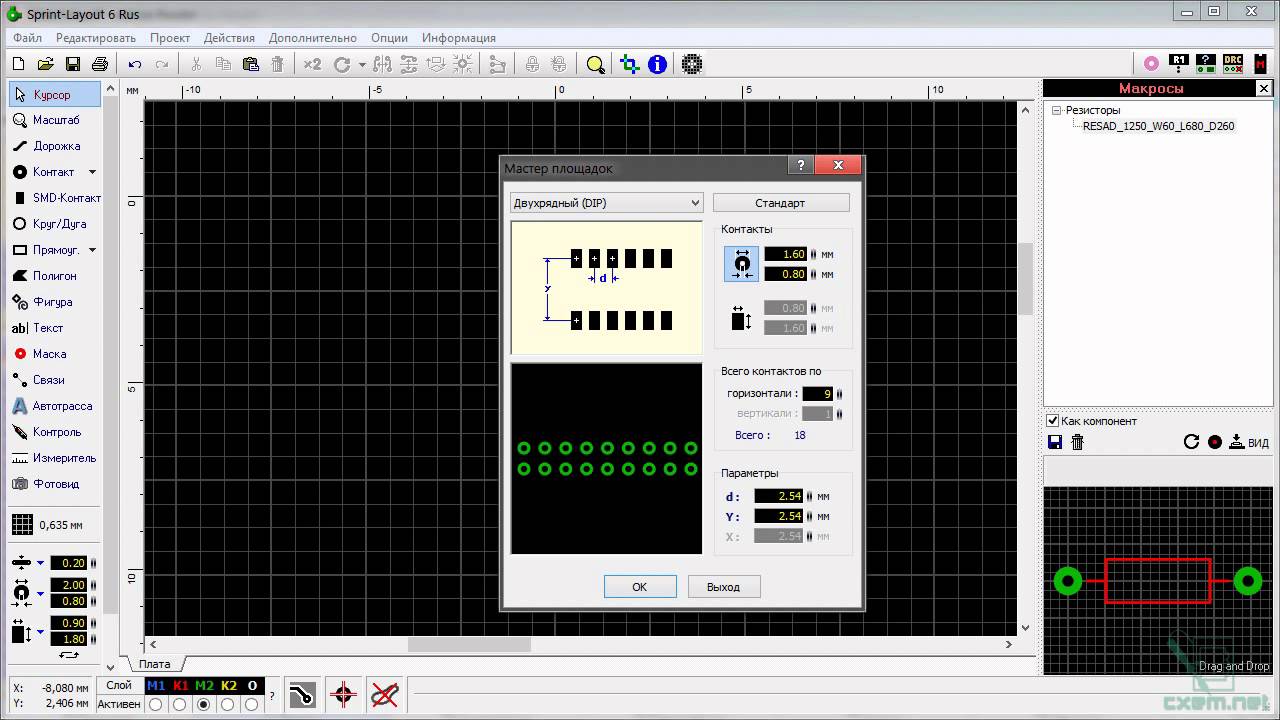Collapse the Резисторы tree node
The image size is (1280, 720).
tap(1056, 111)
